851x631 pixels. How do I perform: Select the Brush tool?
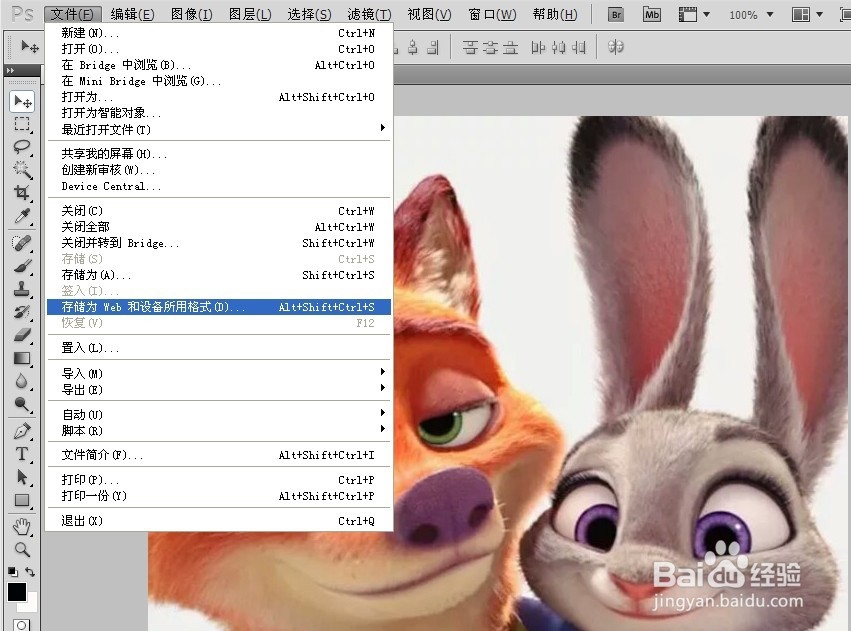22,266
